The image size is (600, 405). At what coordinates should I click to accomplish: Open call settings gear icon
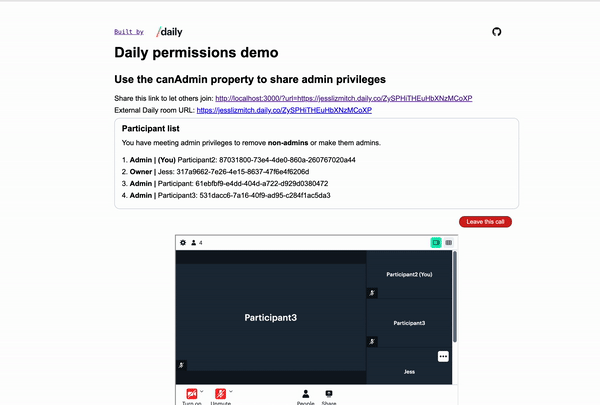tap(183, 243)
